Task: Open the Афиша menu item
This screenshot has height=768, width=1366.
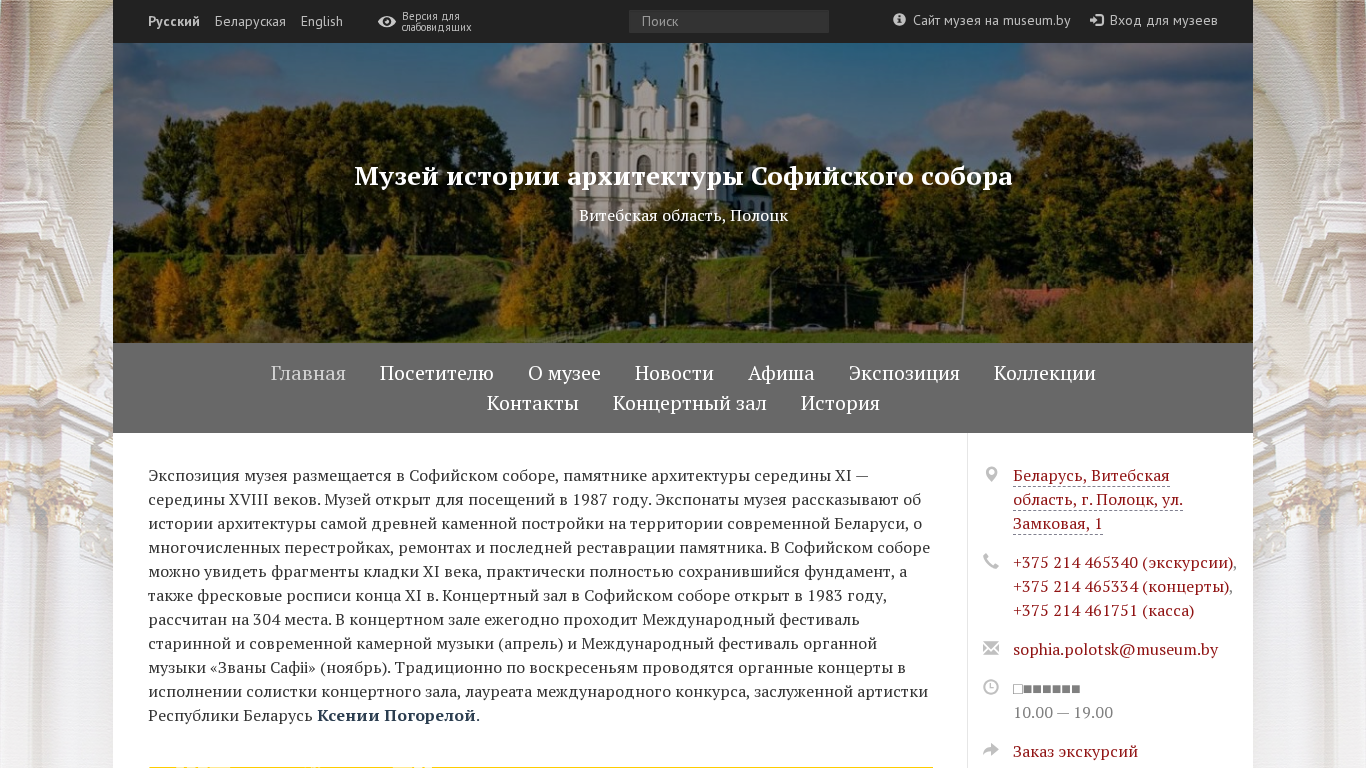Action: (781, 373)
